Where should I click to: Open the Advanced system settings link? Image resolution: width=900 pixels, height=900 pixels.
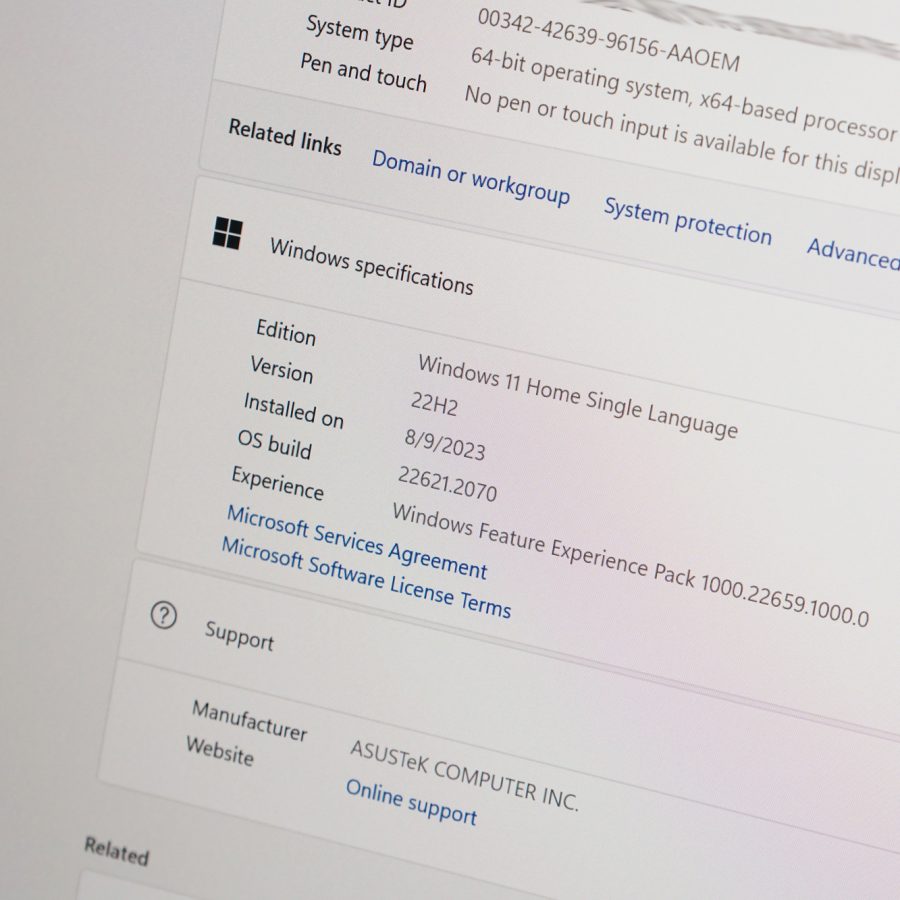point(853,253)
